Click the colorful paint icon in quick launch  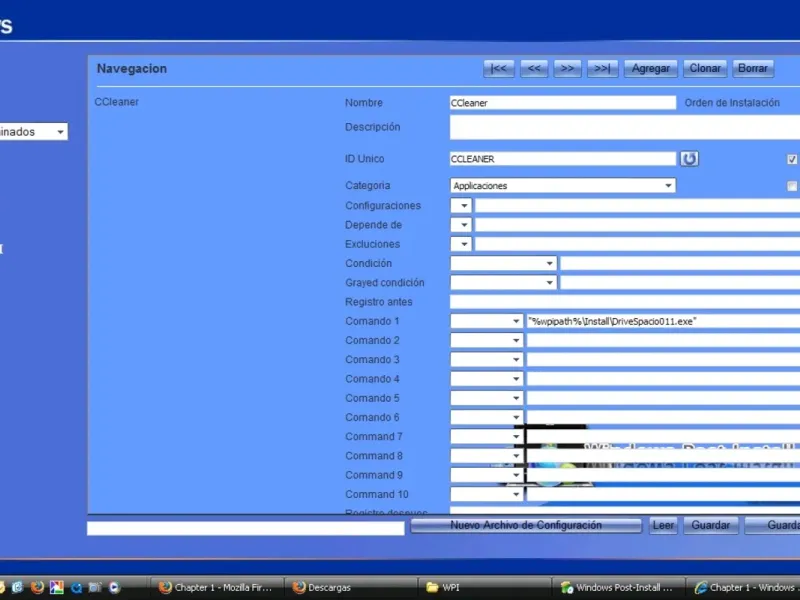click(57, 588)
